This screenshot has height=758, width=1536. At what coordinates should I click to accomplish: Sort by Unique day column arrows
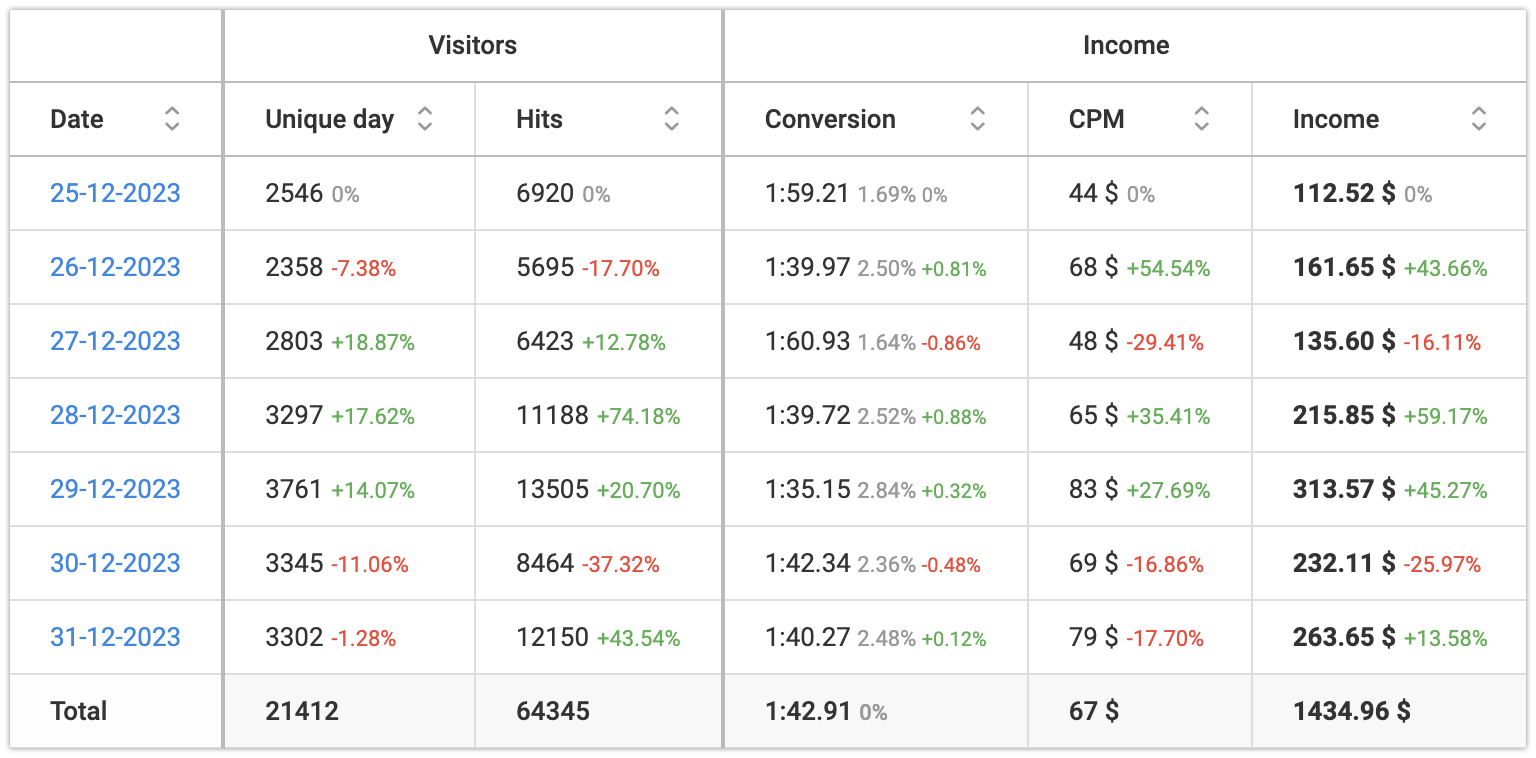(x=425, y=119)
